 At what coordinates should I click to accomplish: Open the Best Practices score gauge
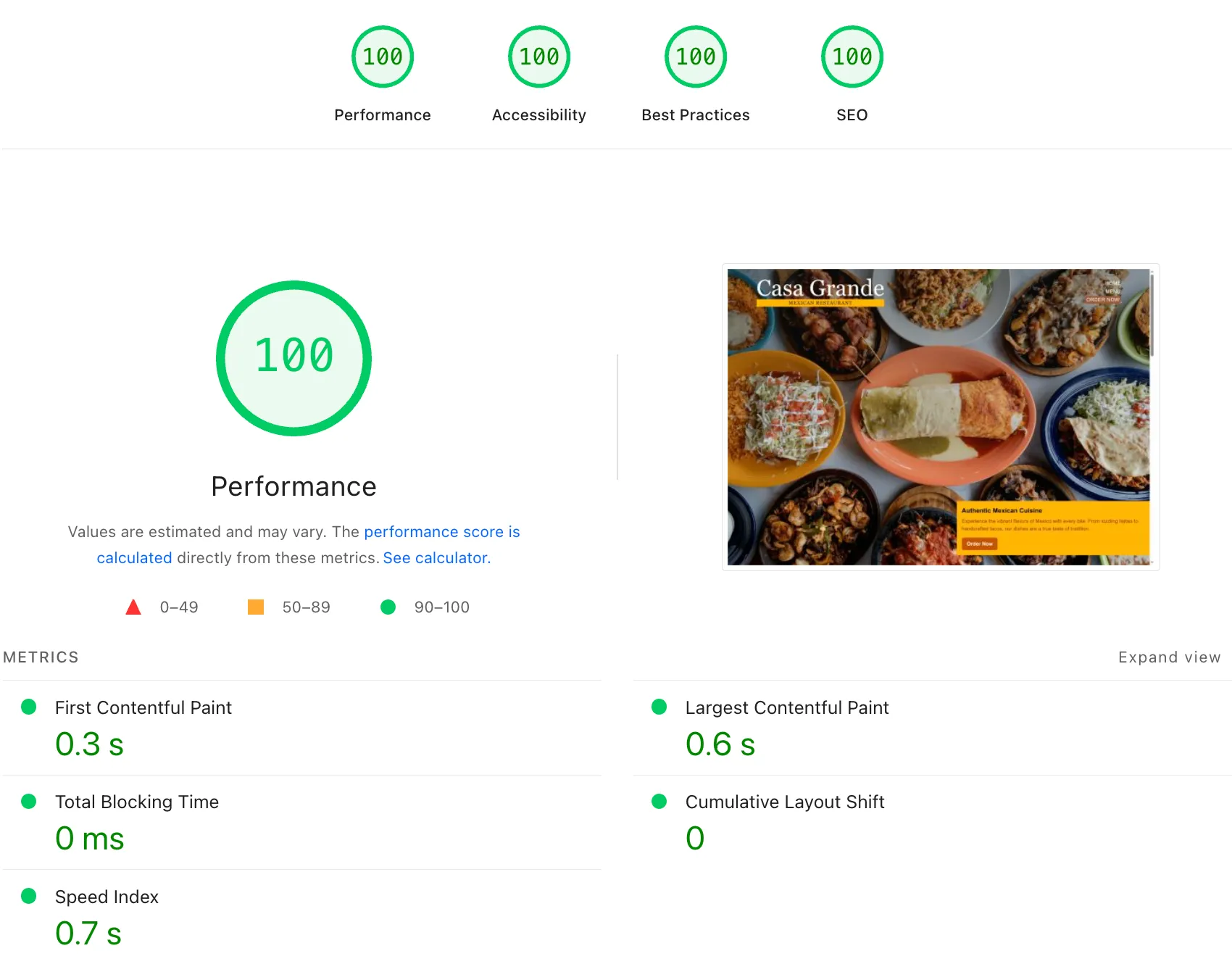coord(696,57)
